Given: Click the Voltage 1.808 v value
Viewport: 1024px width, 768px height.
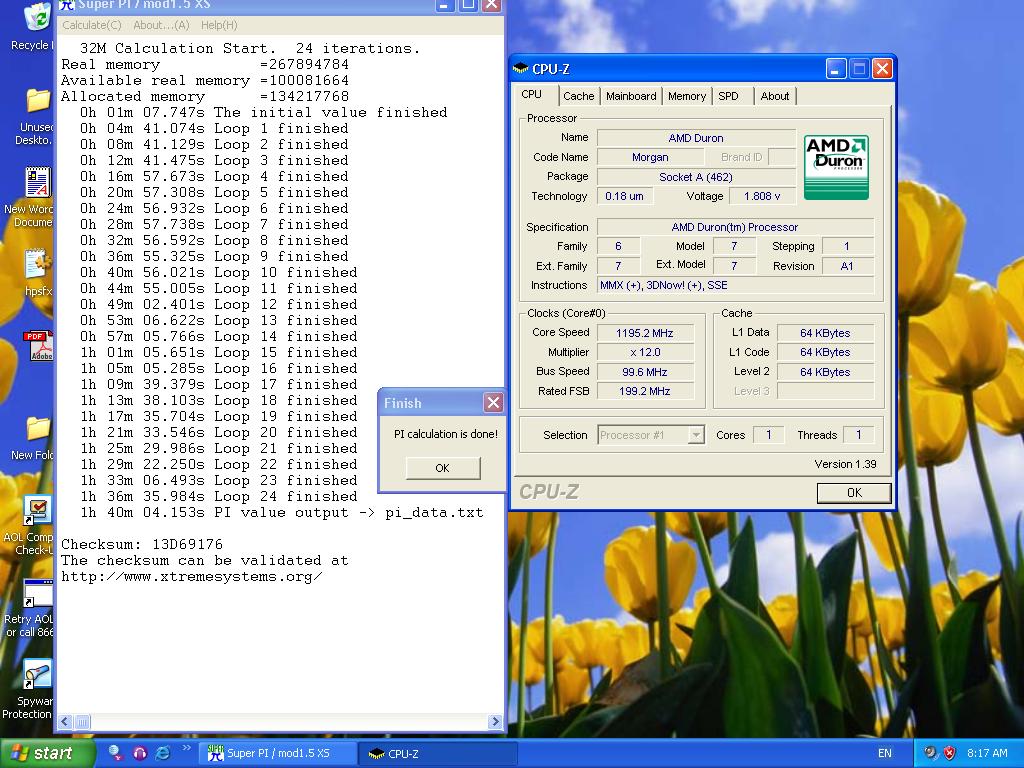Looking at the screenshot, I should click(762, 196).
